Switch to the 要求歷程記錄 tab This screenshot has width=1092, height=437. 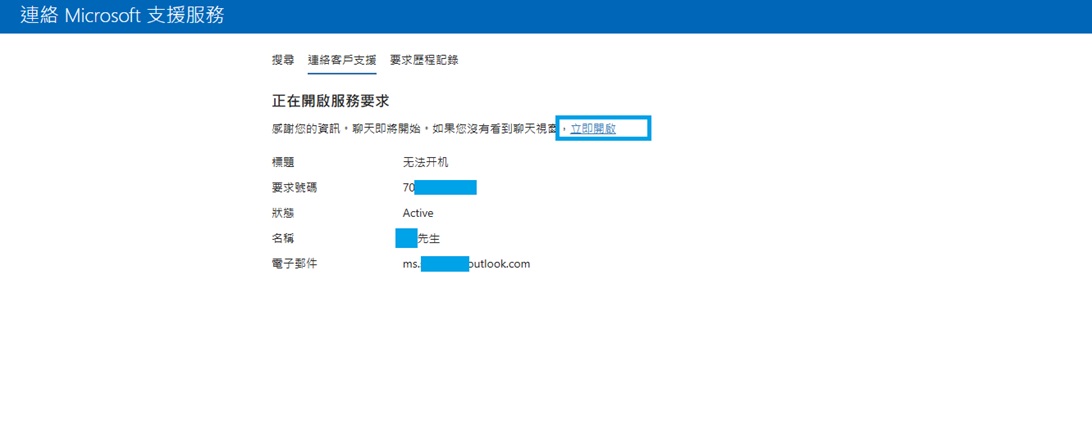pyautogui.click(x=424, y=60)
